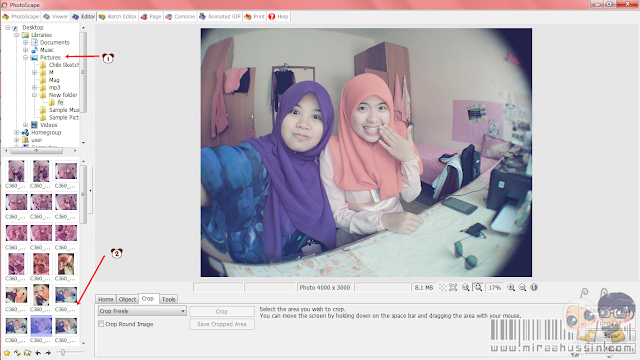The width and height of the screenshot is (640, 360).
Task: Click the refresh folder icon below thumbnails
Action: (17, 353)
